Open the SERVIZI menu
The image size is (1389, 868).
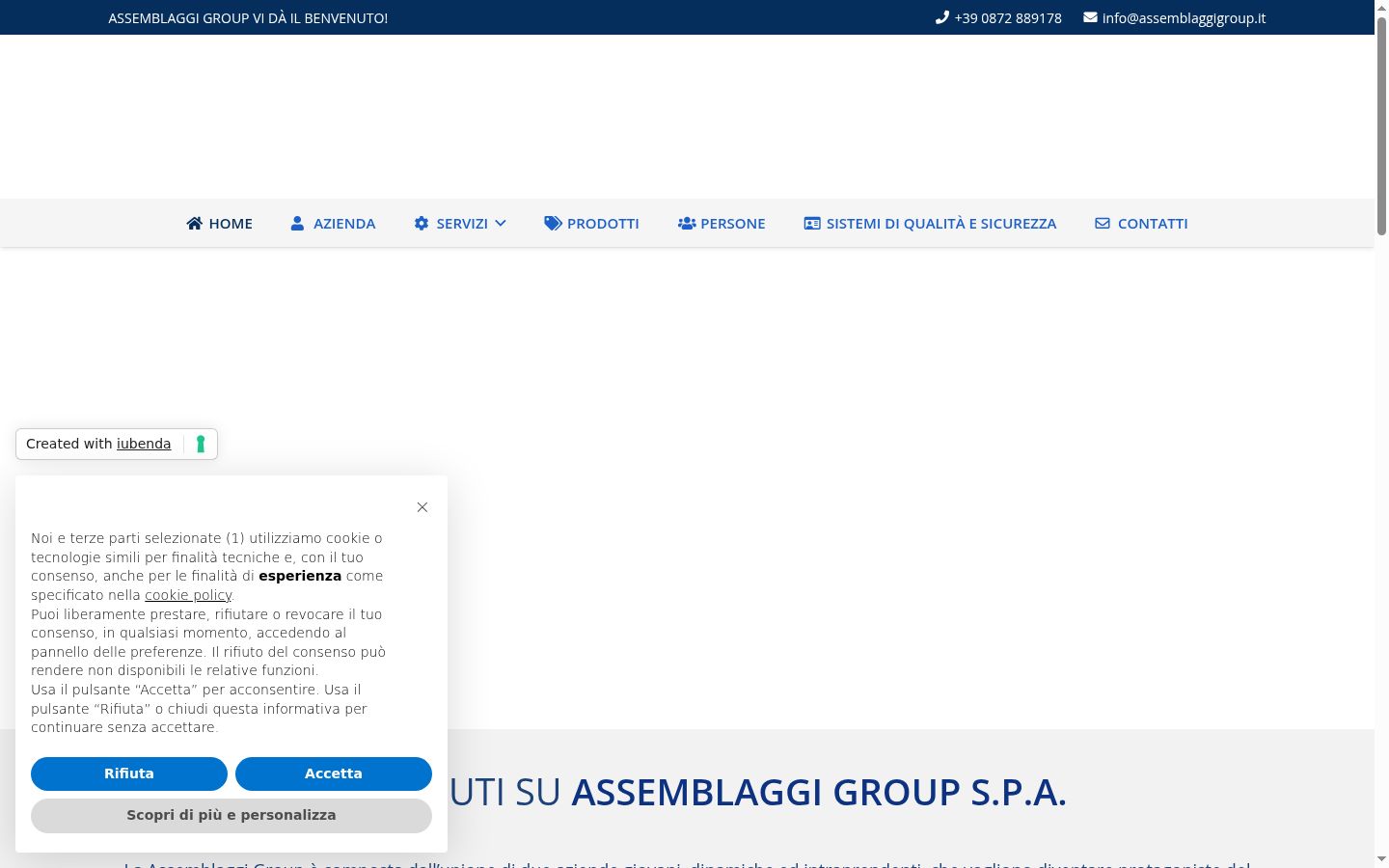460,223
